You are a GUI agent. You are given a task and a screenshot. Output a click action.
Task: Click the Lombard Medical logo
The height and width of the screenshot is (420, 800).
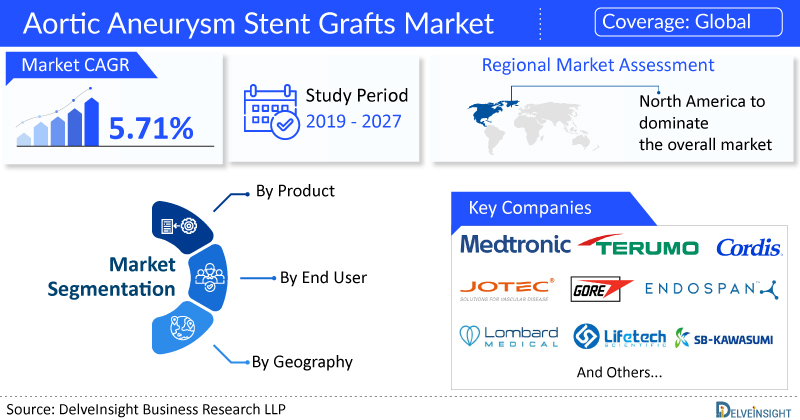(509, 336)
